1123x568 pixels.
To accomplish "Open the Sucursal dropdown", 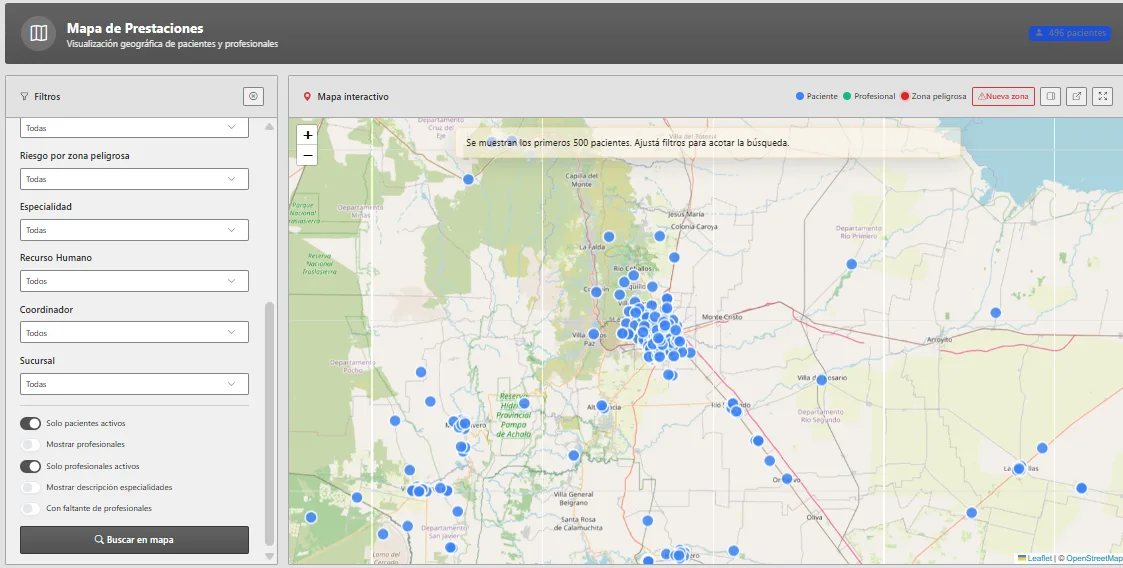I will (134, 384).
